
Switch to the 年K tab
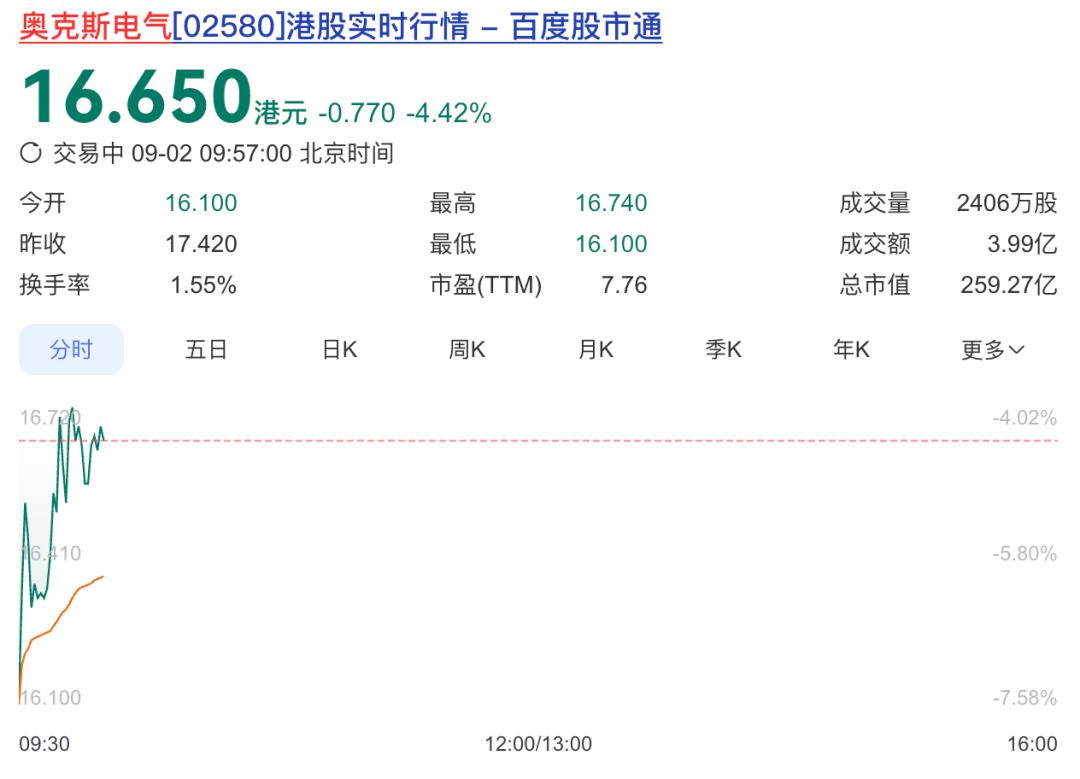tap(851, 349)
